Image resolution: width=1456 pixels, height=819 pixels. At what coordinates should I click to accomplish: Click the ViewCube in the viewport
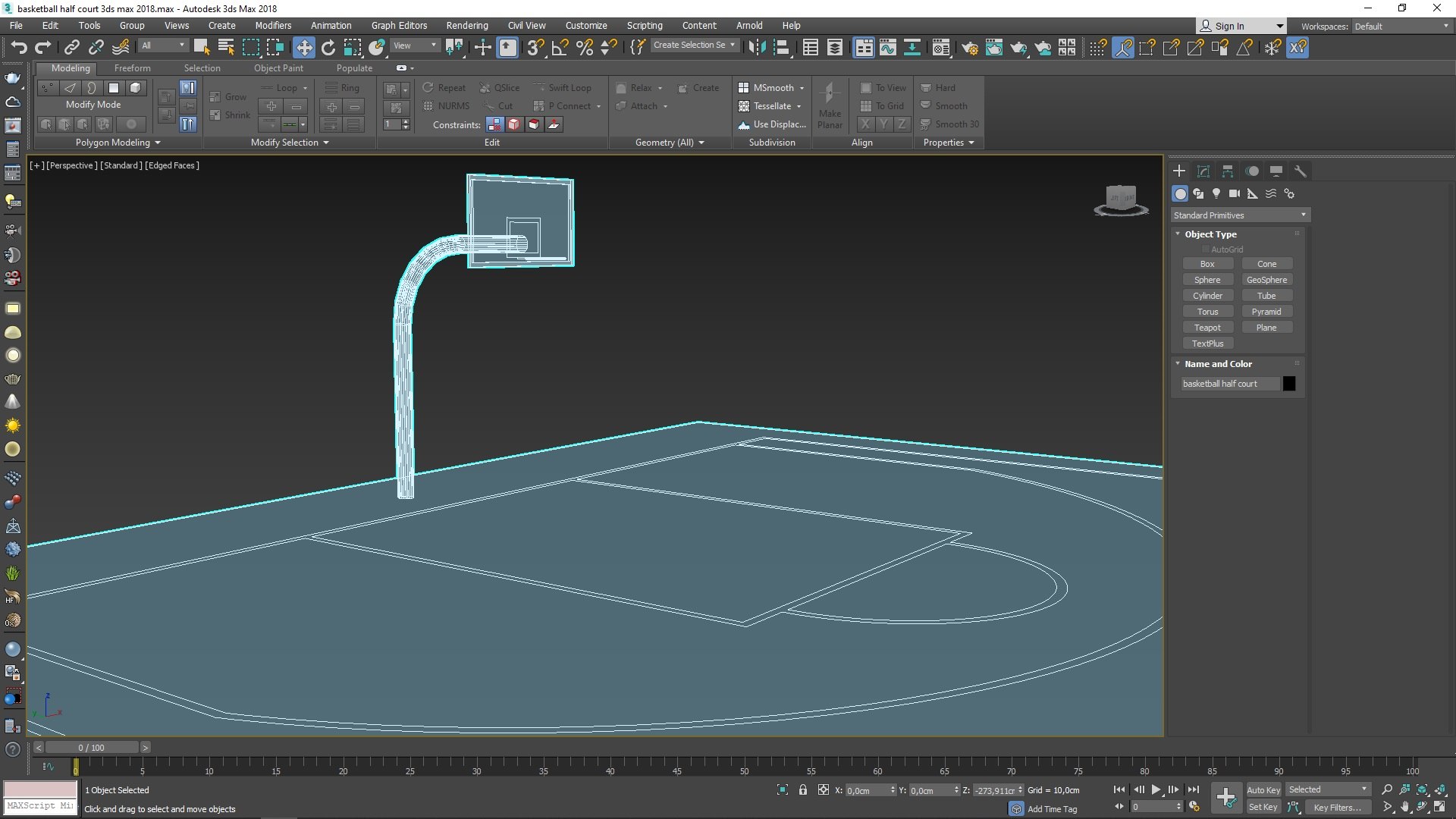pos(1121,200)
